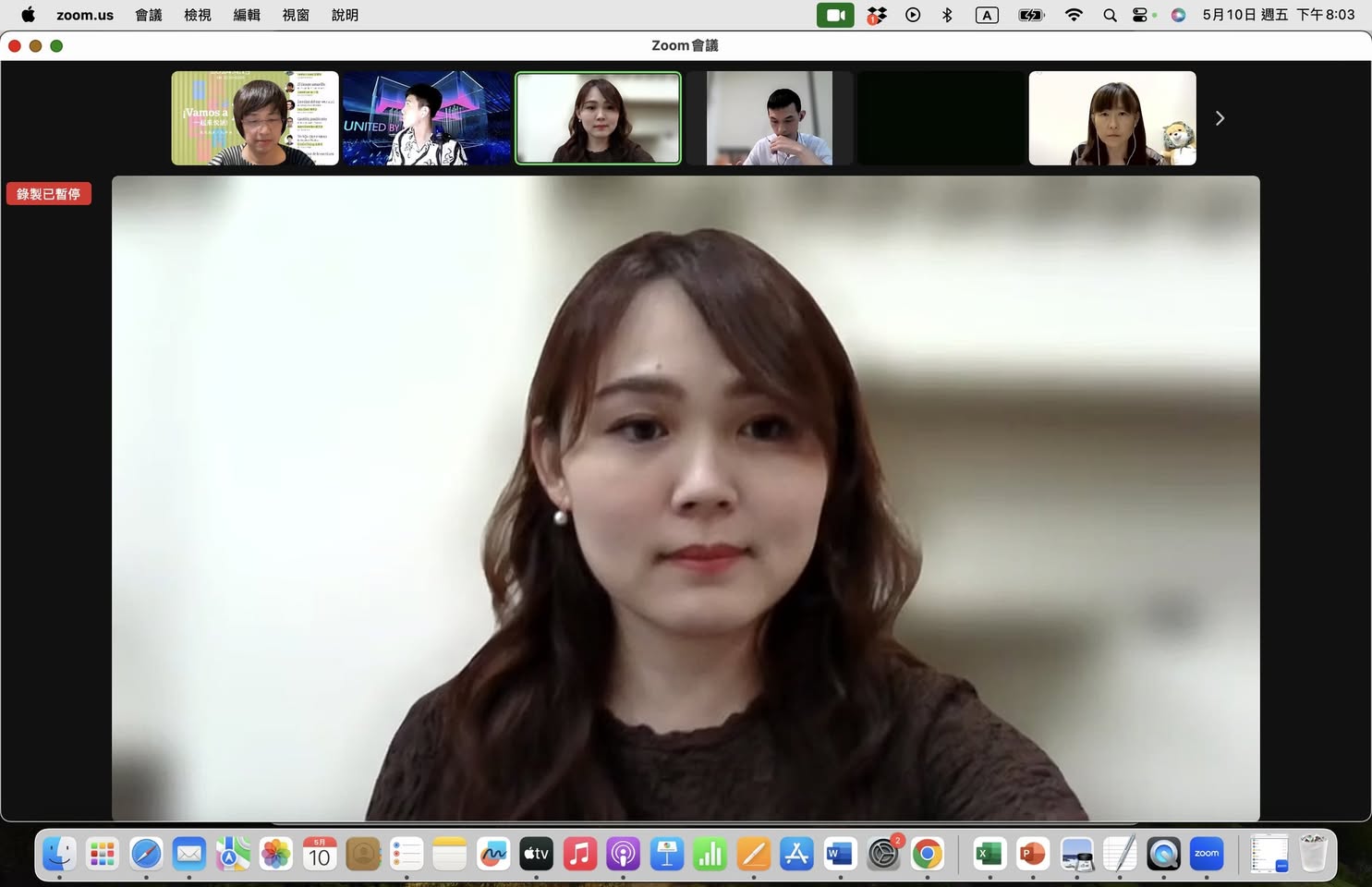Open Launchpad in the Dock

(x=103, y=854)
